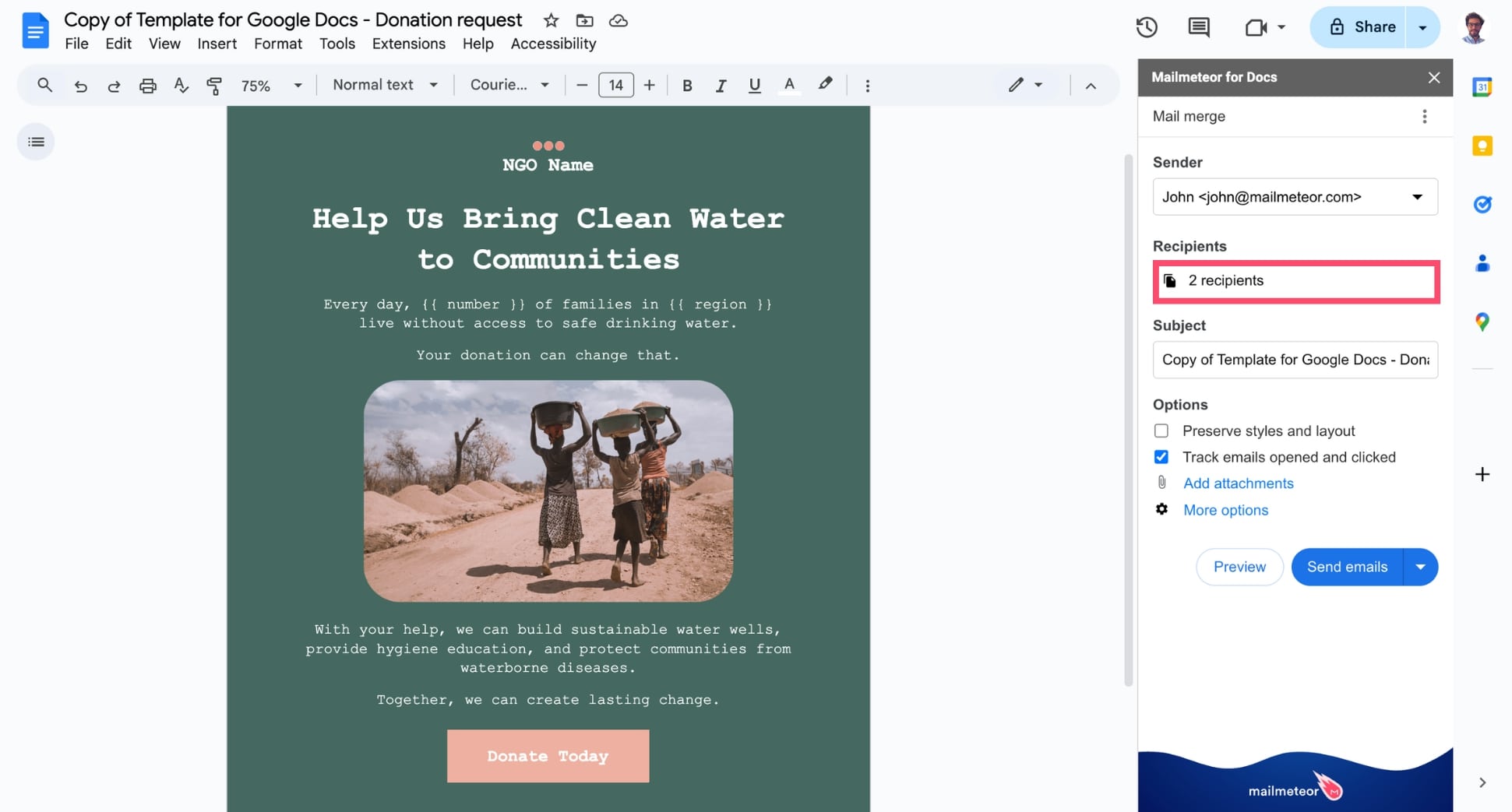Open Spelling and grammar check
The width and height of the screenshot is (1512, 812).
pos(181,85)
